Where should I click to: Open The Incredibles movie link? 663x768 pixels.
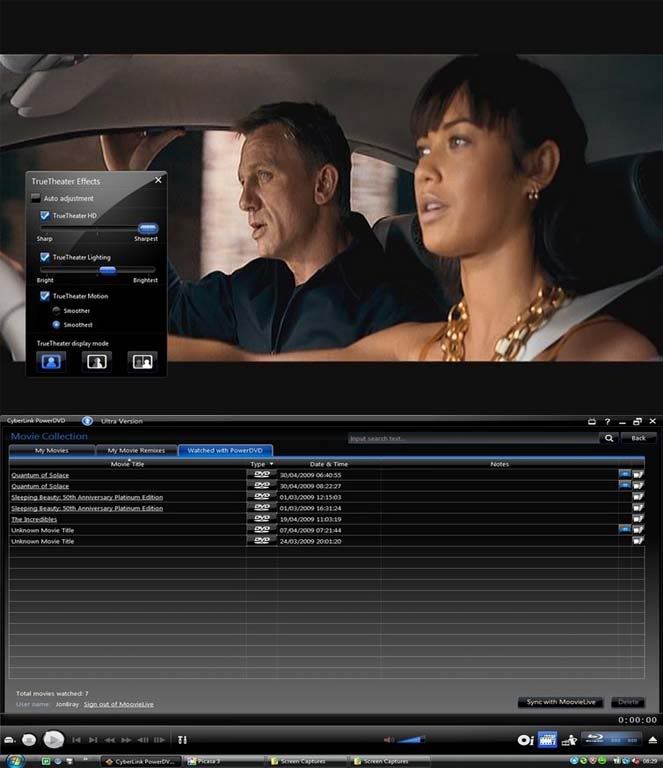pyautogui.click(x=34, y=519)
